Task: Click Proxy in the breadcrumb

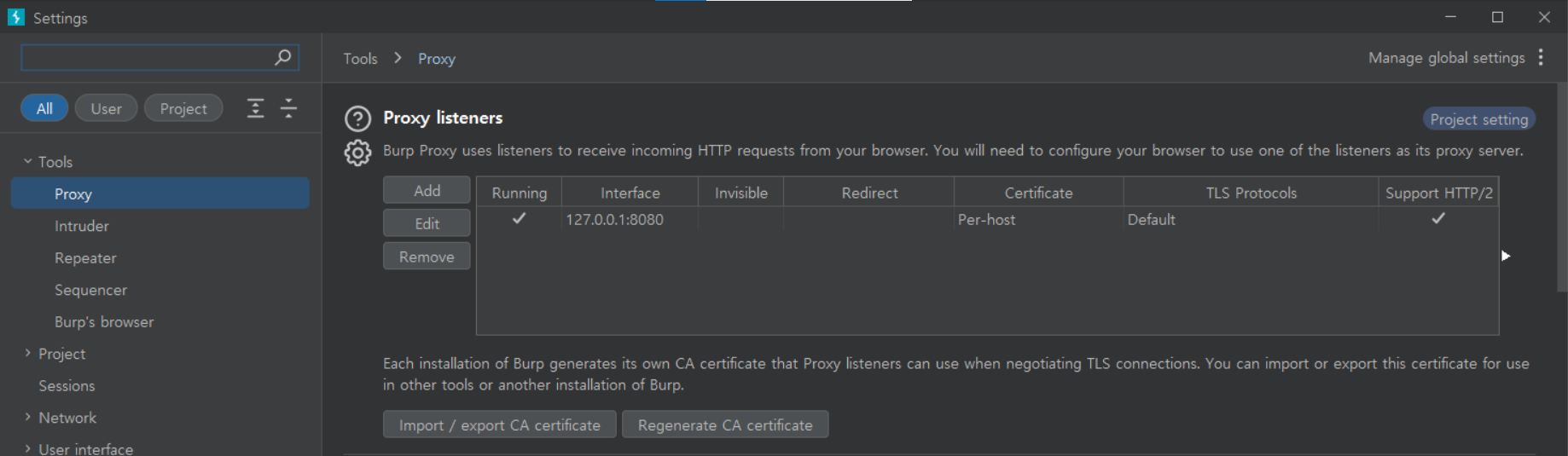Action: tap(437, 58)
